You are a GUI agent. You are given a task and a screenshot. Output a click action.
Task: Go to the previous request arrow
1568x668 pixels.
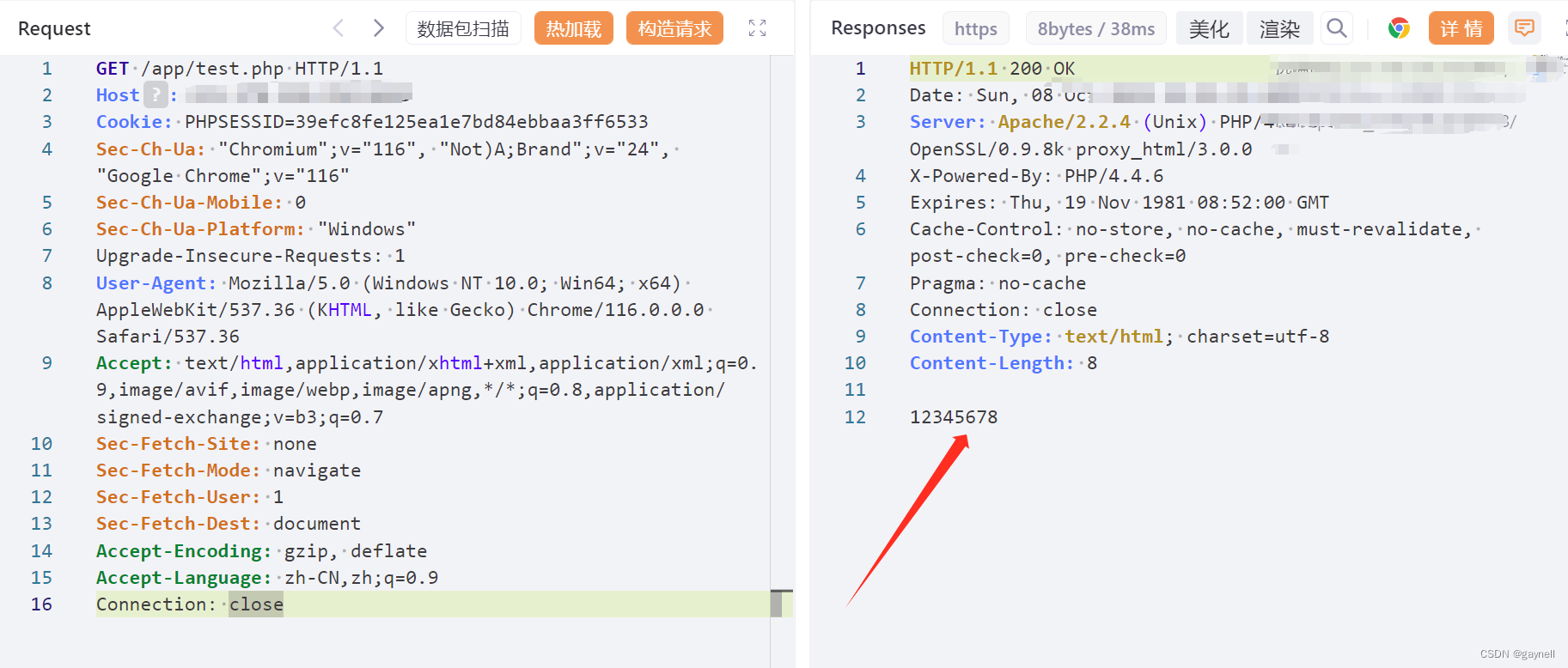(339, 28)
